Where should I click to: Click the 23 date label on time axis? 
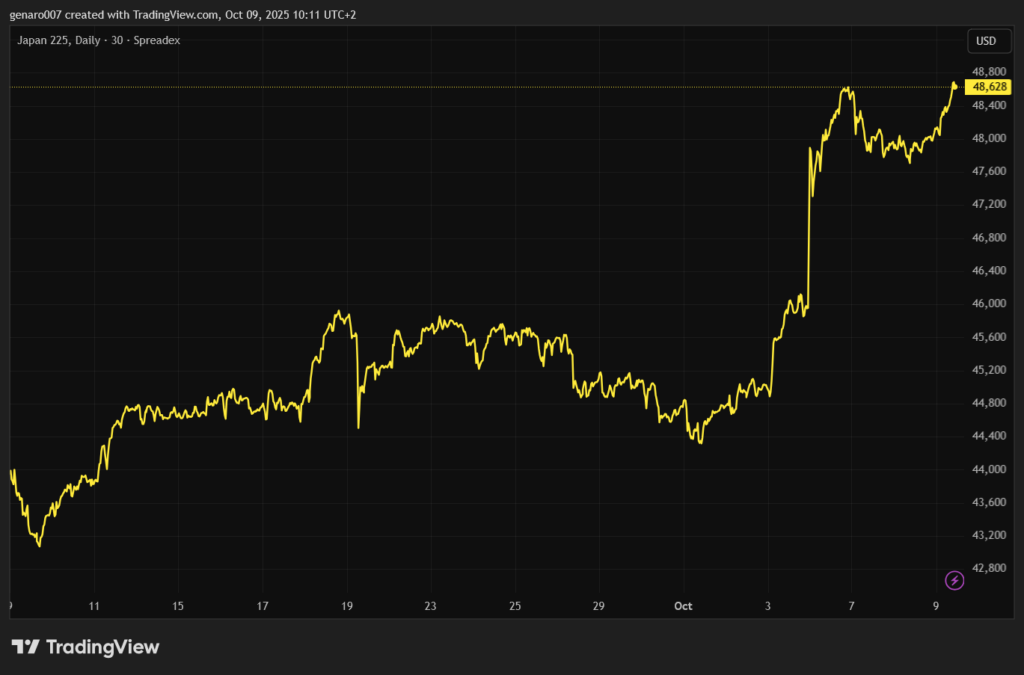click(x=430, y=606)
